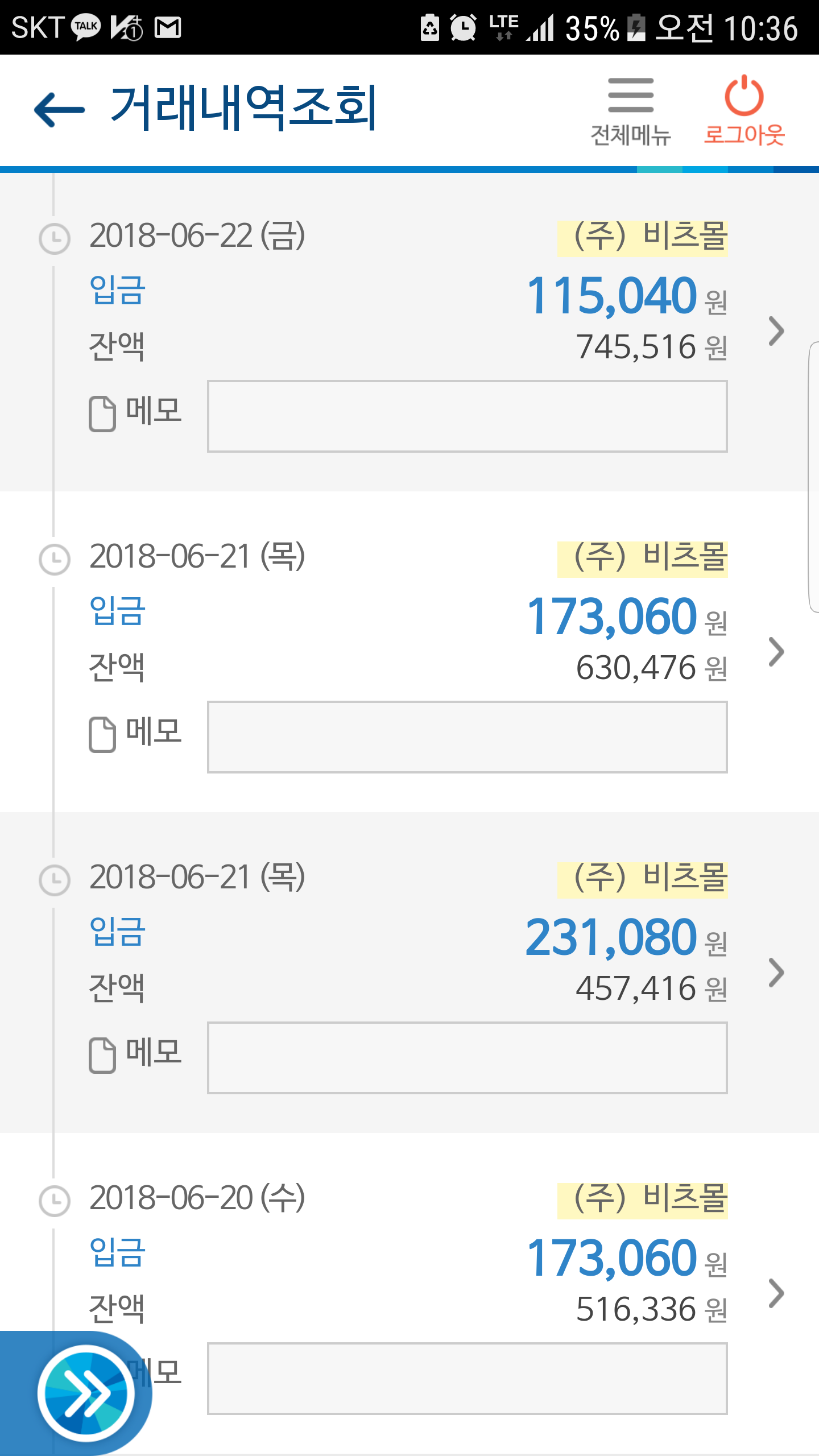Tap the 거래내역조회 page title
Viewport: 819px width, 1456px height.
click(x=243, y=108)
